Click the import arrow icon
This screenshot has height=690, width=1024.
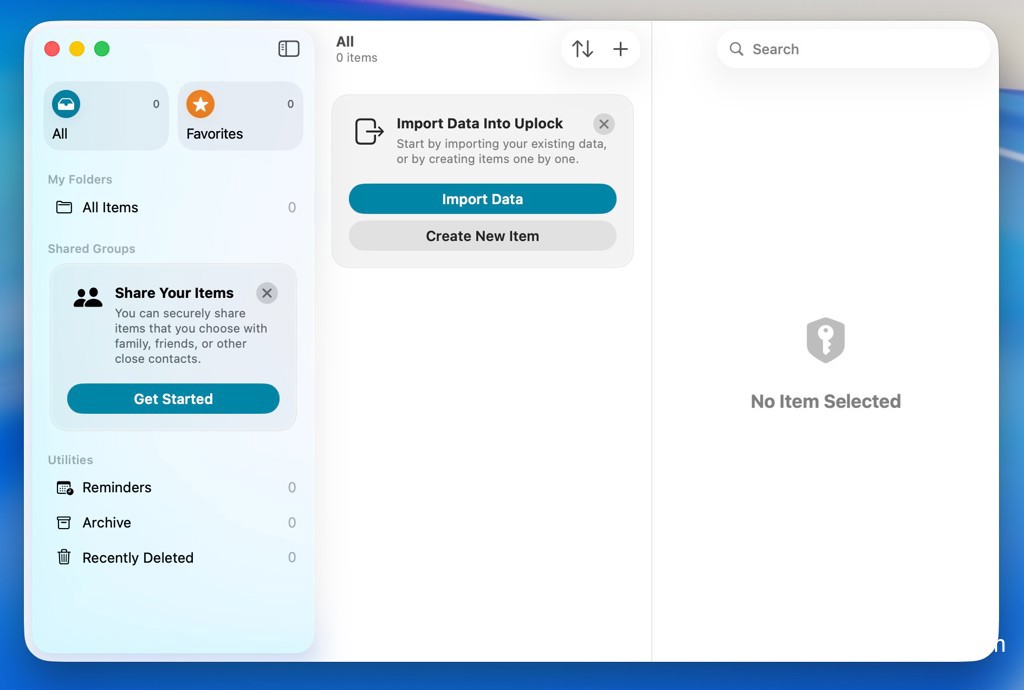tap(369, 131)
